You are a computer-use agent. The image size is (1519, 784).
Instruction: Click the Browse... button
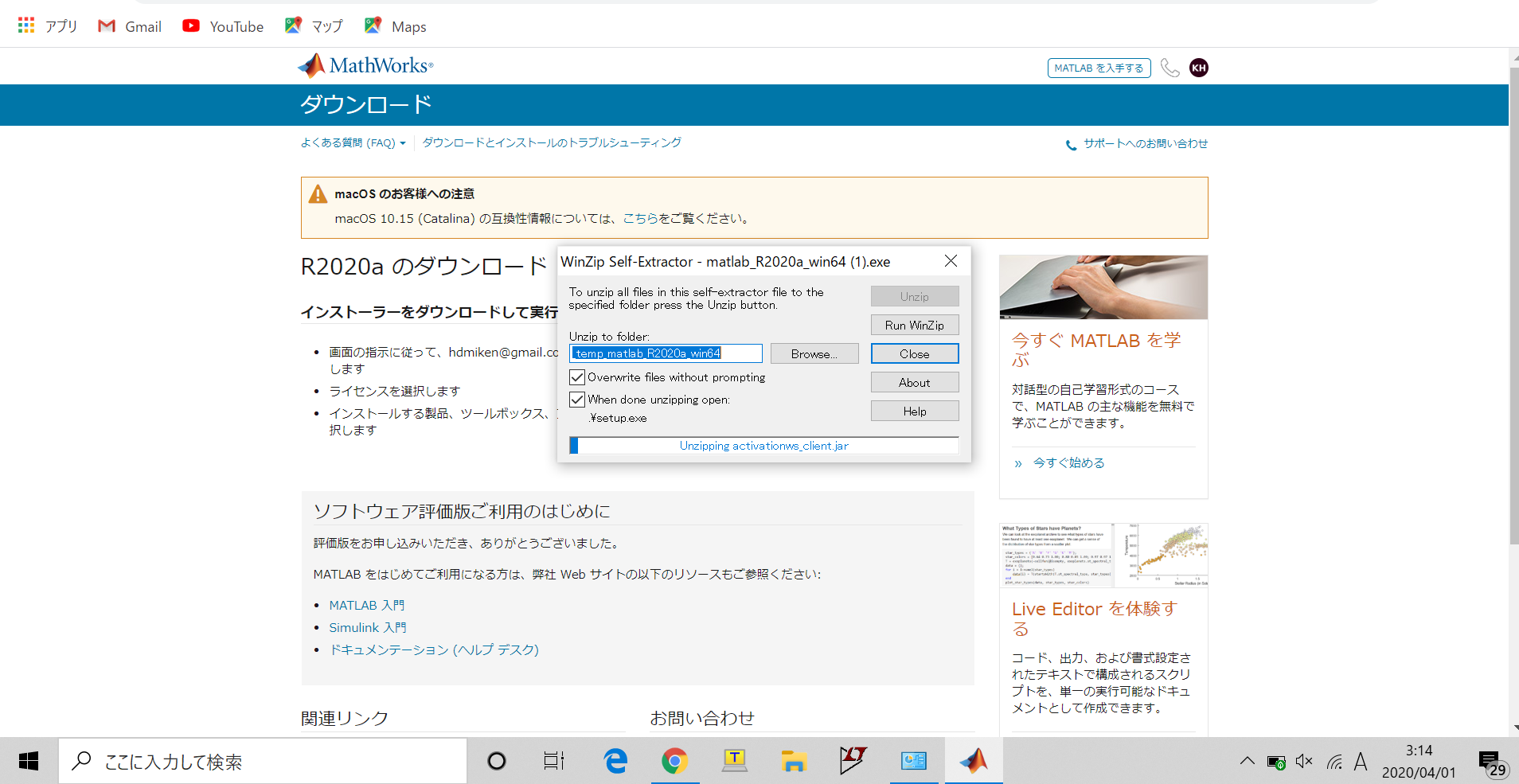(x=814, y=354)
